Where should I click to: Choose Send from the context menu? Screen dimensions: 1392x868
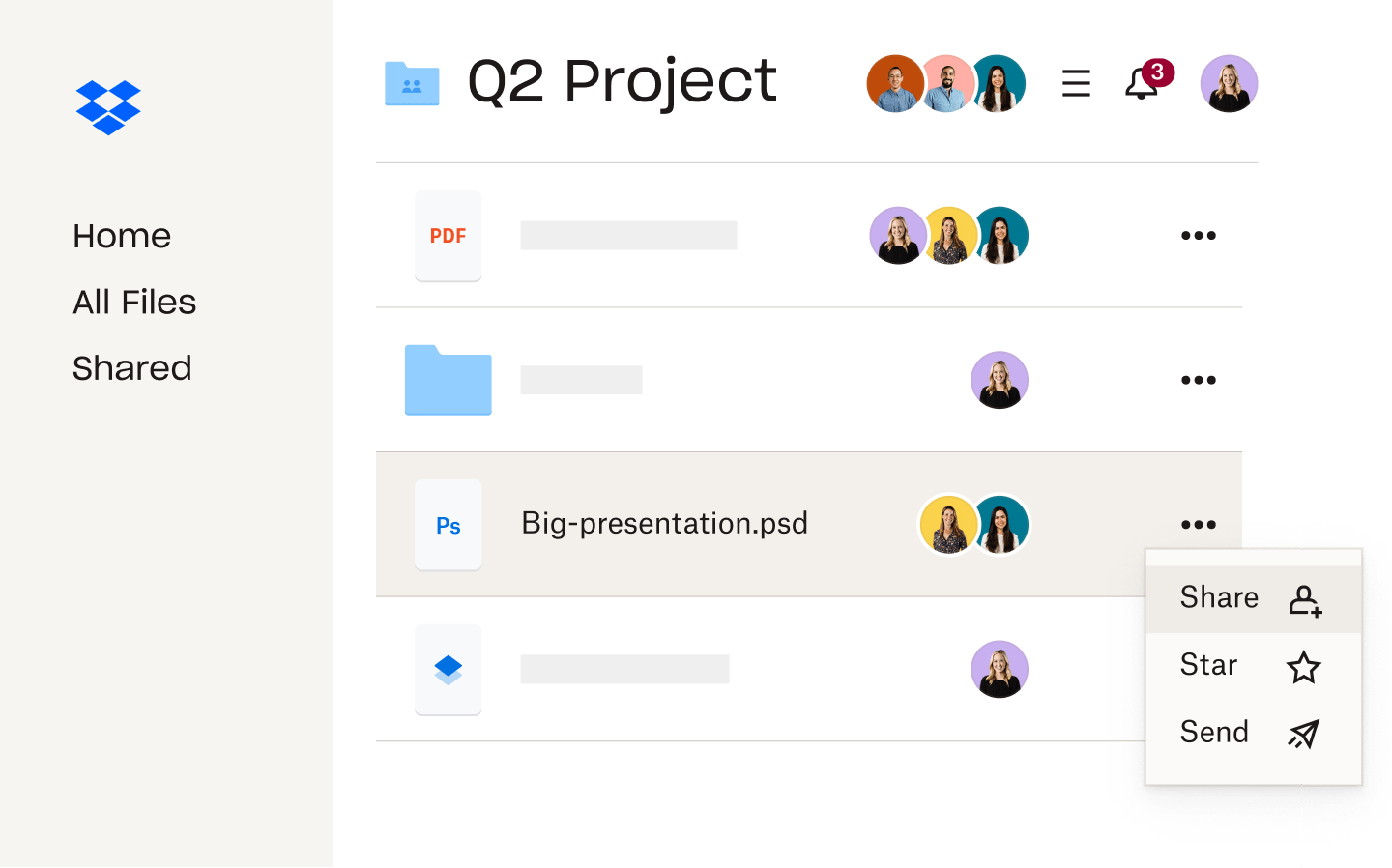(1214, 733)
